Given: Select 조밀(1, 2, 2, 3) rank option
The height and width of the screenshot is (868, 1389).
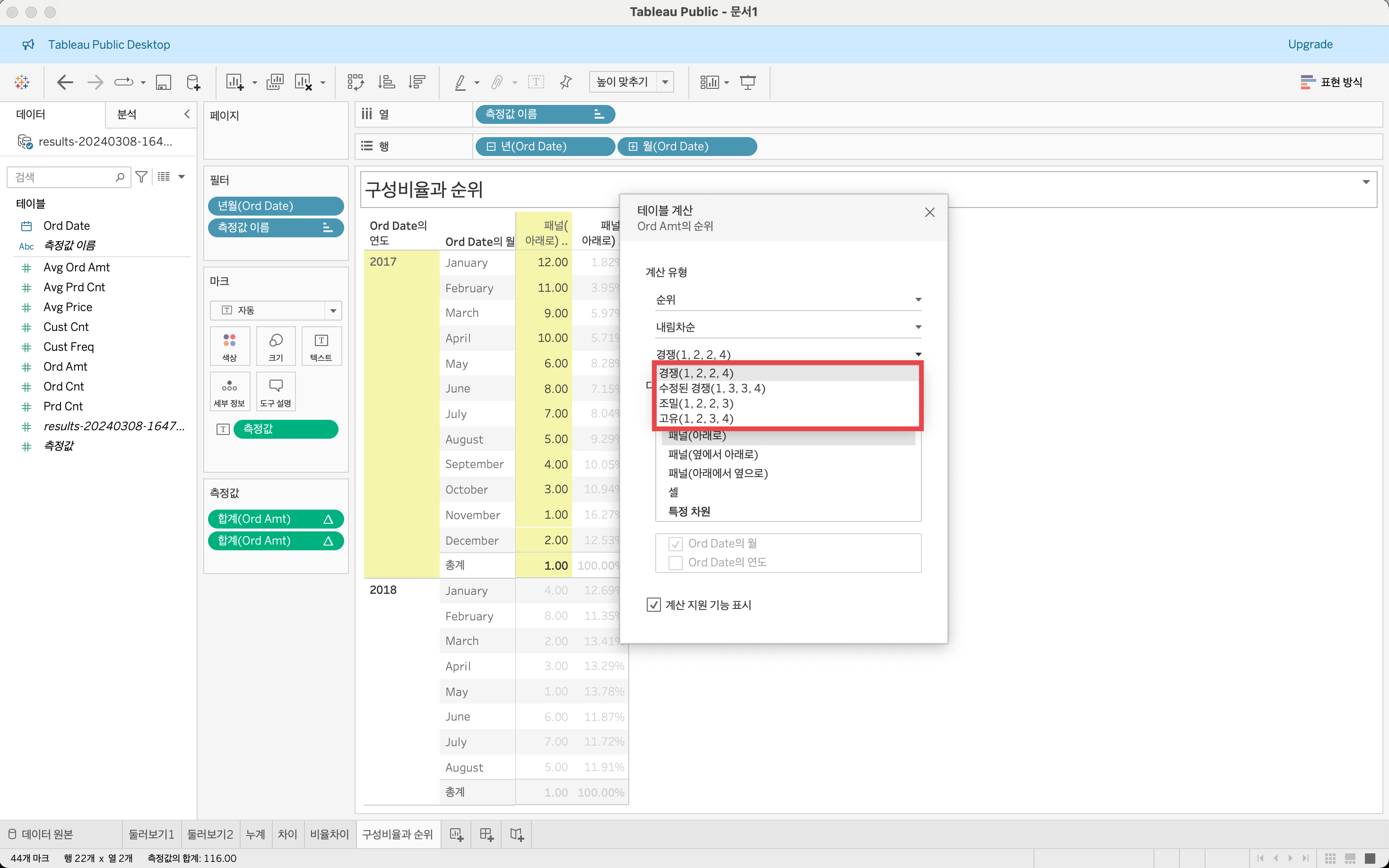Looking at the screenshot, I should [x=695, y=403].
